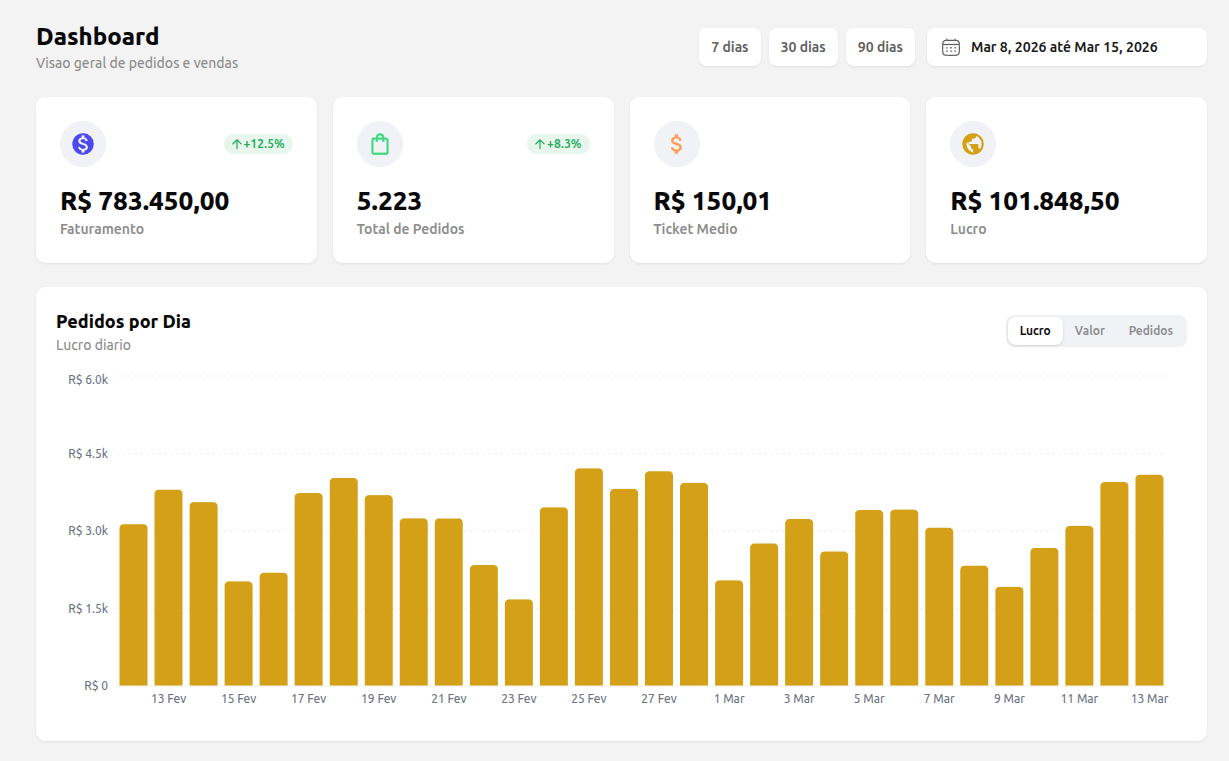Click the shopping bag icon for Total de Pedidos
Viewport: 1229px width, 761px height.
(380, 144)
